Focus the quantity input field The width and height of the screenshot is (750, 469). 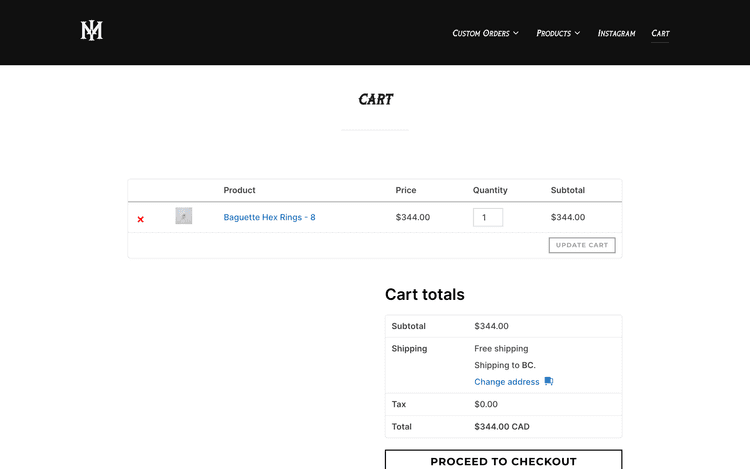(488, 217)
